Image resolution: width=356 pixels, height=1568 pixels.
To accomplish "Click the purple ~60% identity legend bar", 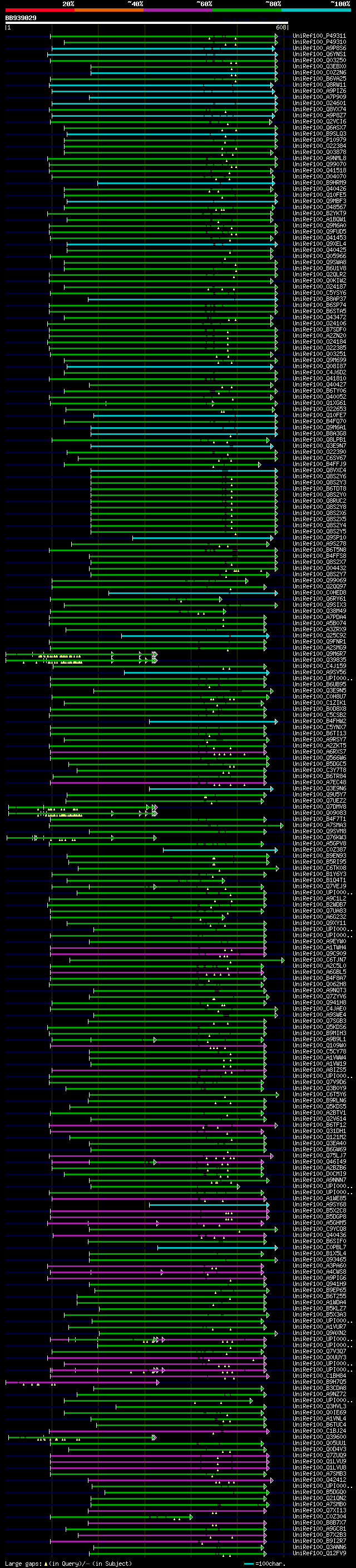I will pos(179,10).
